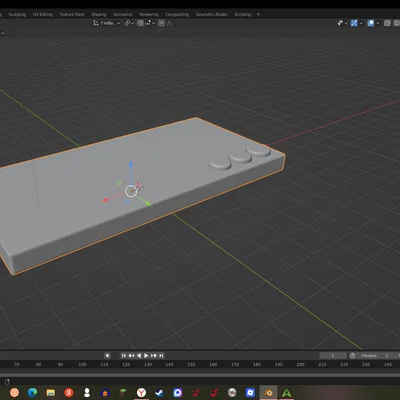The width and height of the screenshot is (400, 400).
Task: Click the blue Z-axis gizmo arrow
Action: (131, 163)
